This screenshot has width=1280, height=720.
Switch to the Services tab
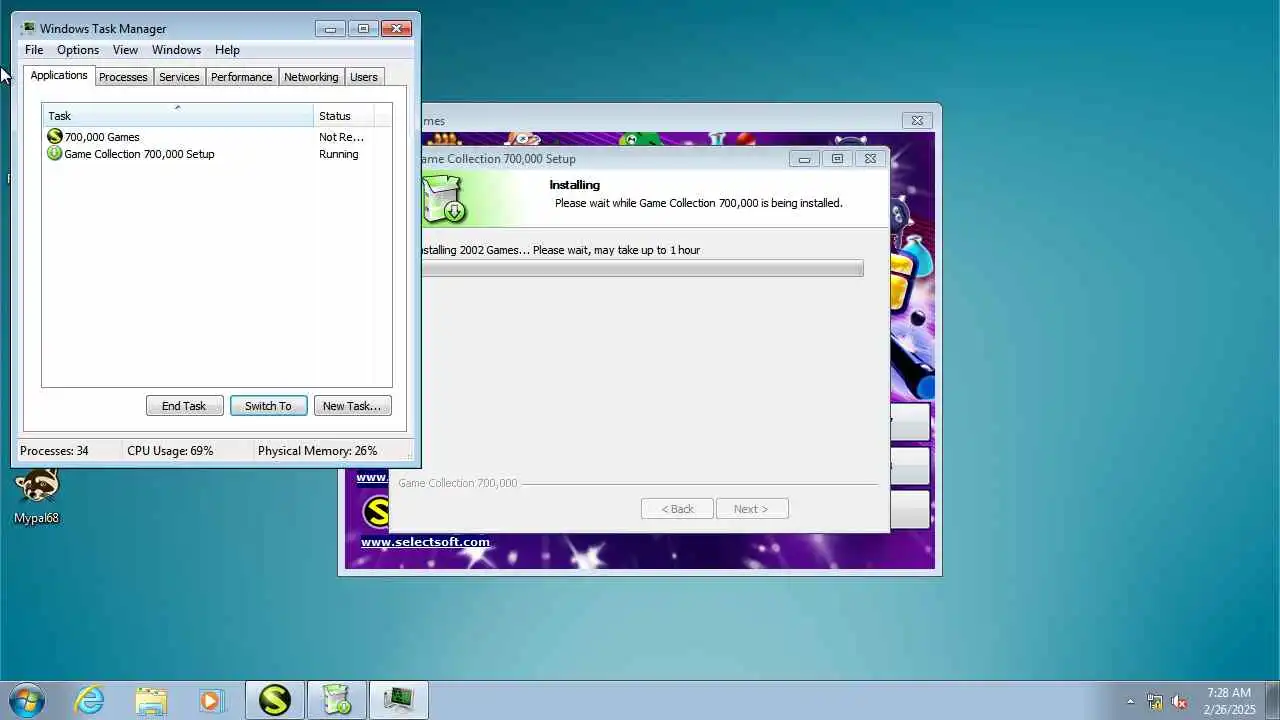pyautogui.click(x=179, y=77)
